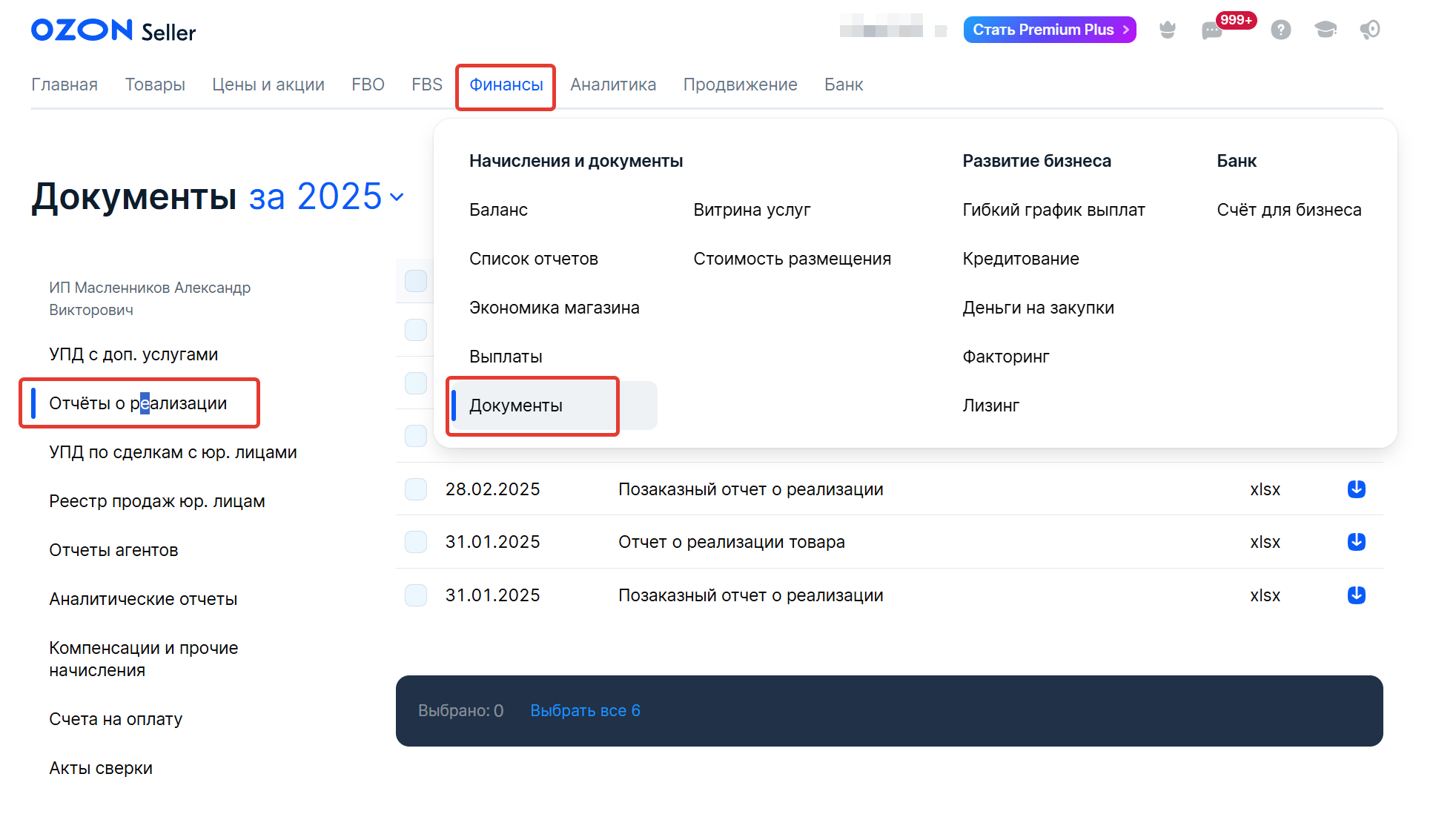
Task: Open the Банк tab in the top navigation
Action: (844, 85)
